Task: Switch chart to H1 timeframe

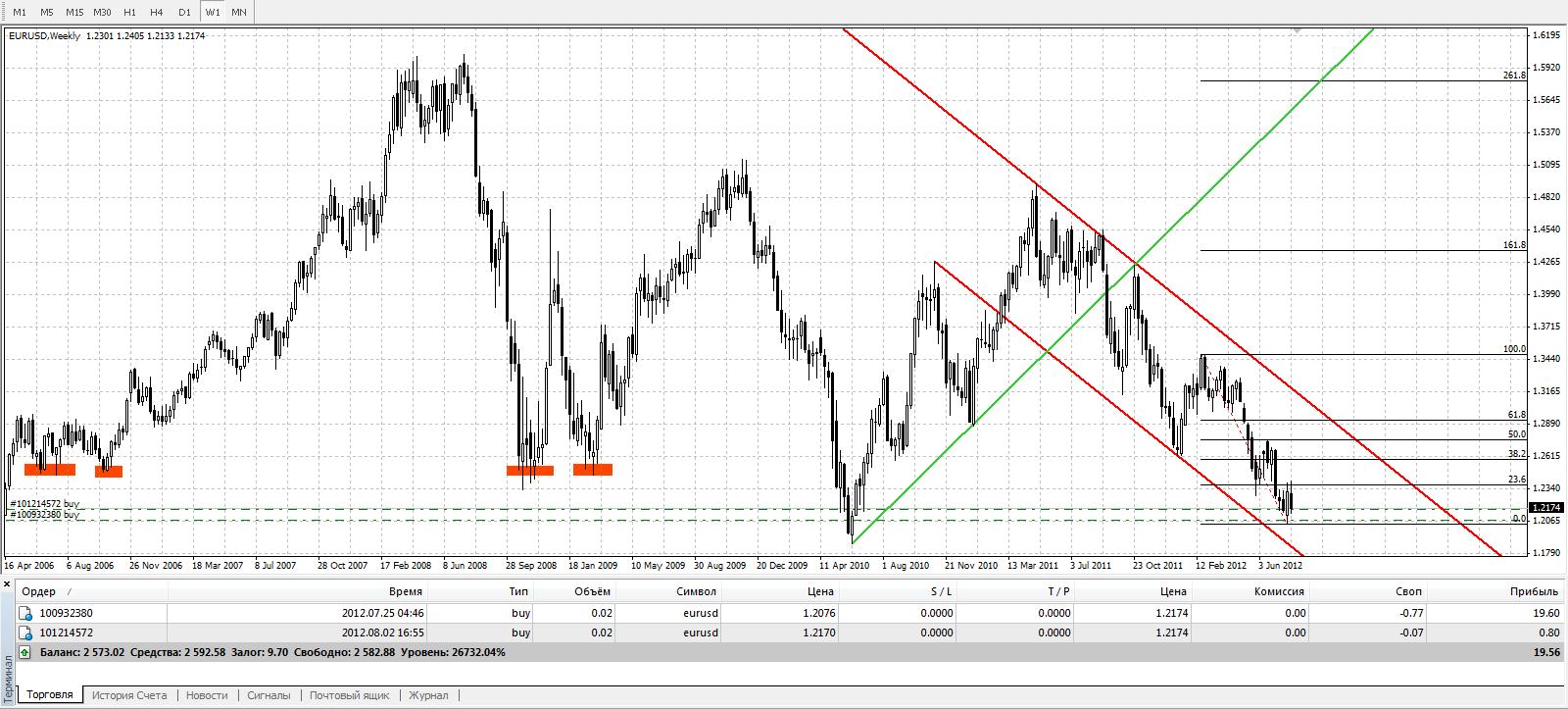Action: point(129,12)
